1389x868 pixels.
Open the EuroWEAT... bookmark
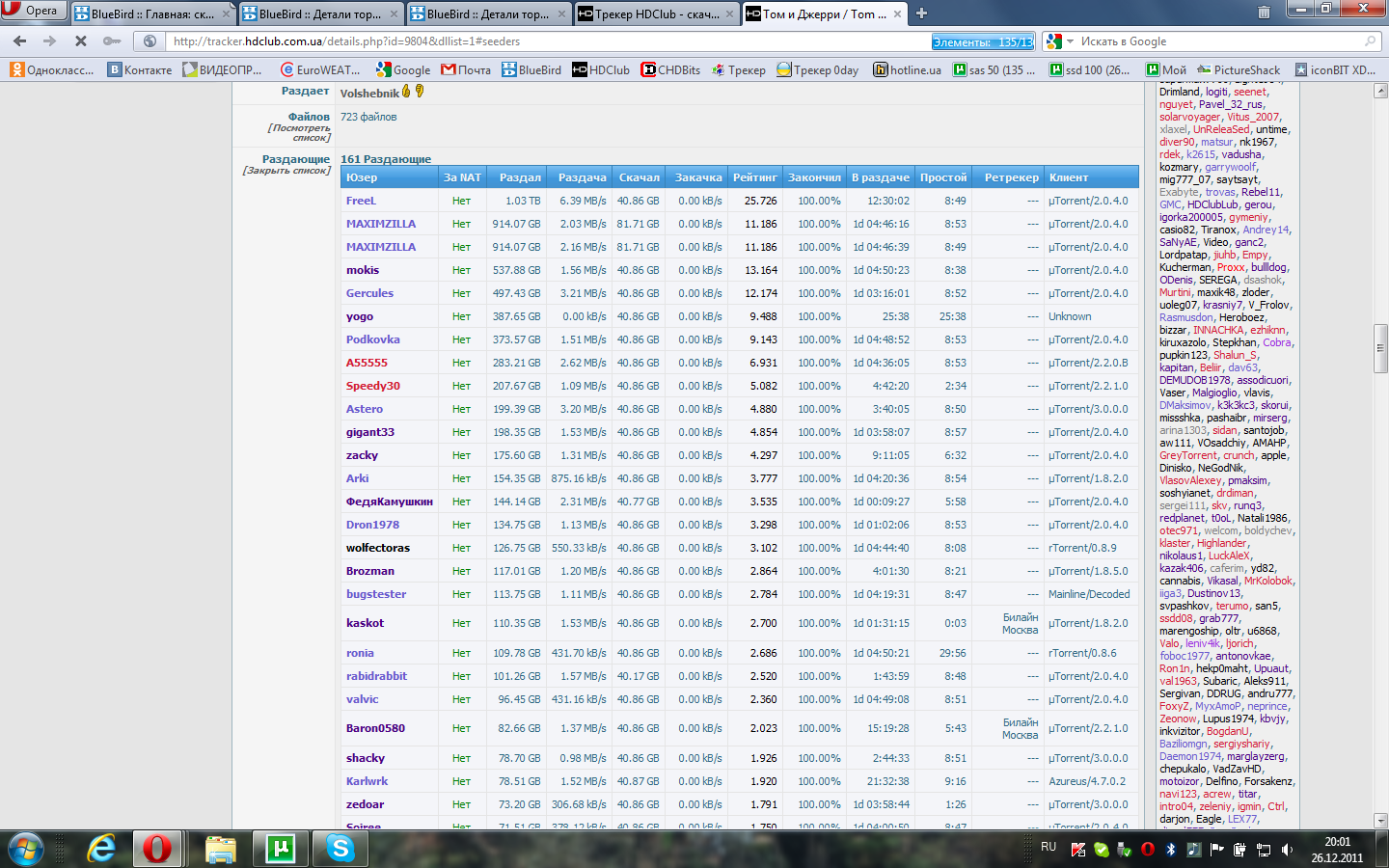[x=320, y=69]
